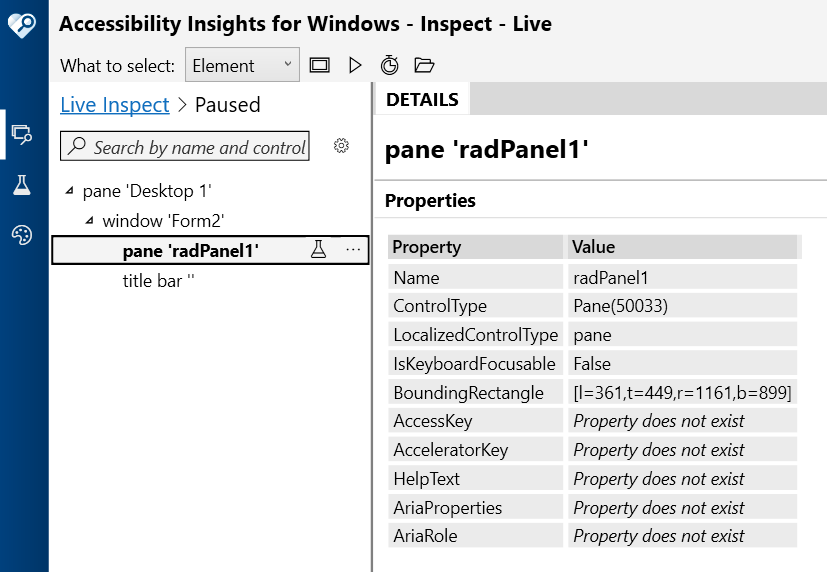Select the pane 'radPanel1' tree item

click(x=190, y=250)
